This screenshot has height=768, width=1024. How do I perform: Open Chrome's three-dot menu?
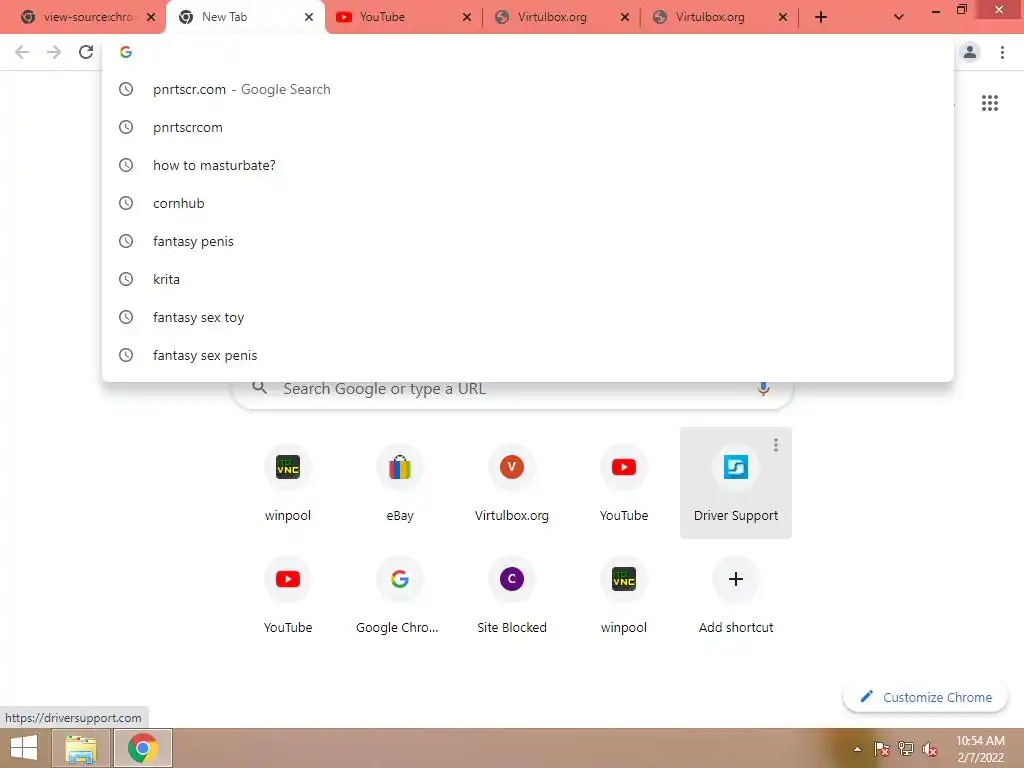(1002, 52)
